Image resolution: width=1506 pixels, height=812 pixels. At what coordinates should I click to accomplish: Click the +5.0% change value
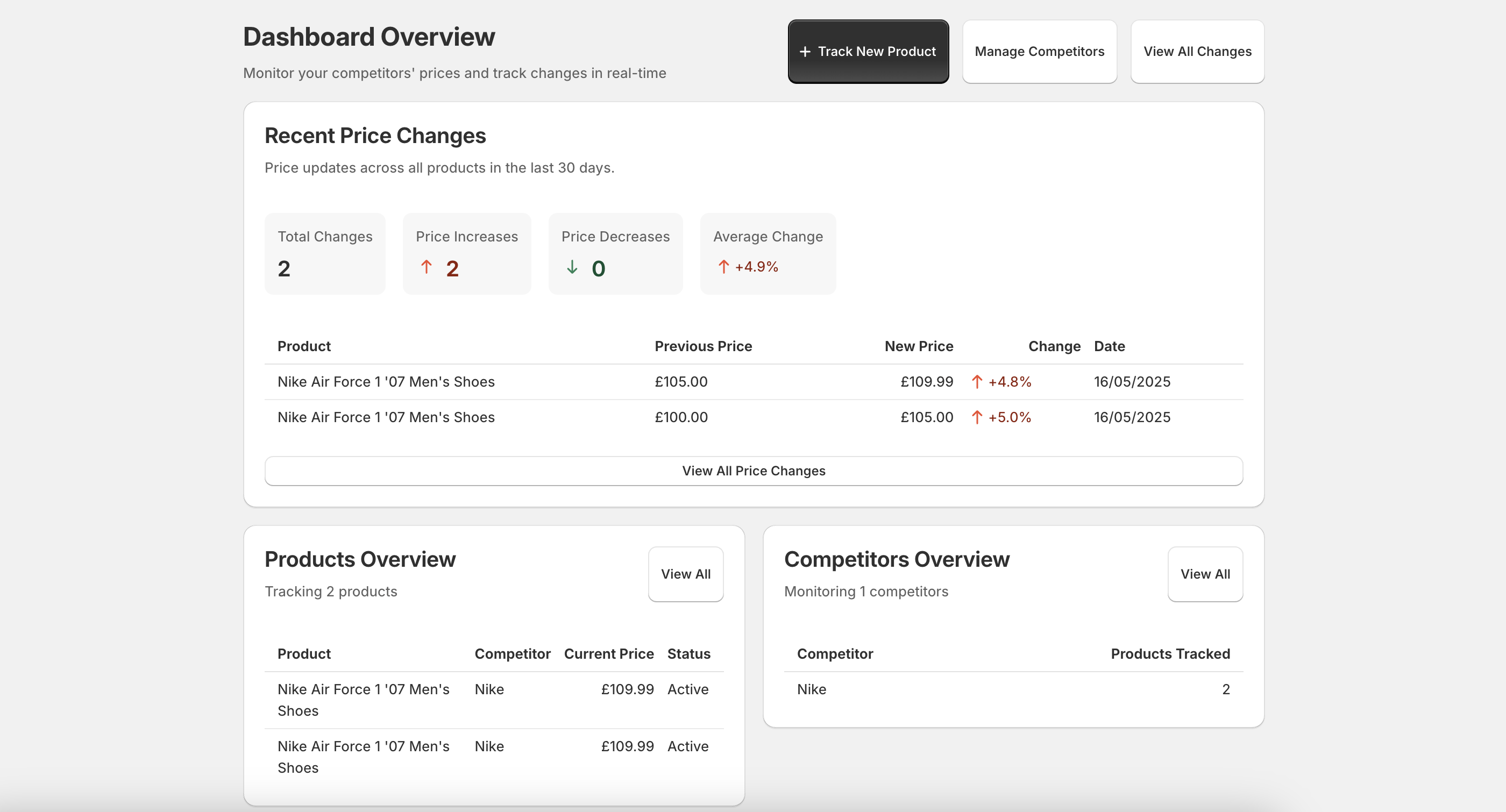pyautogui.click(x=1009, y=417)
